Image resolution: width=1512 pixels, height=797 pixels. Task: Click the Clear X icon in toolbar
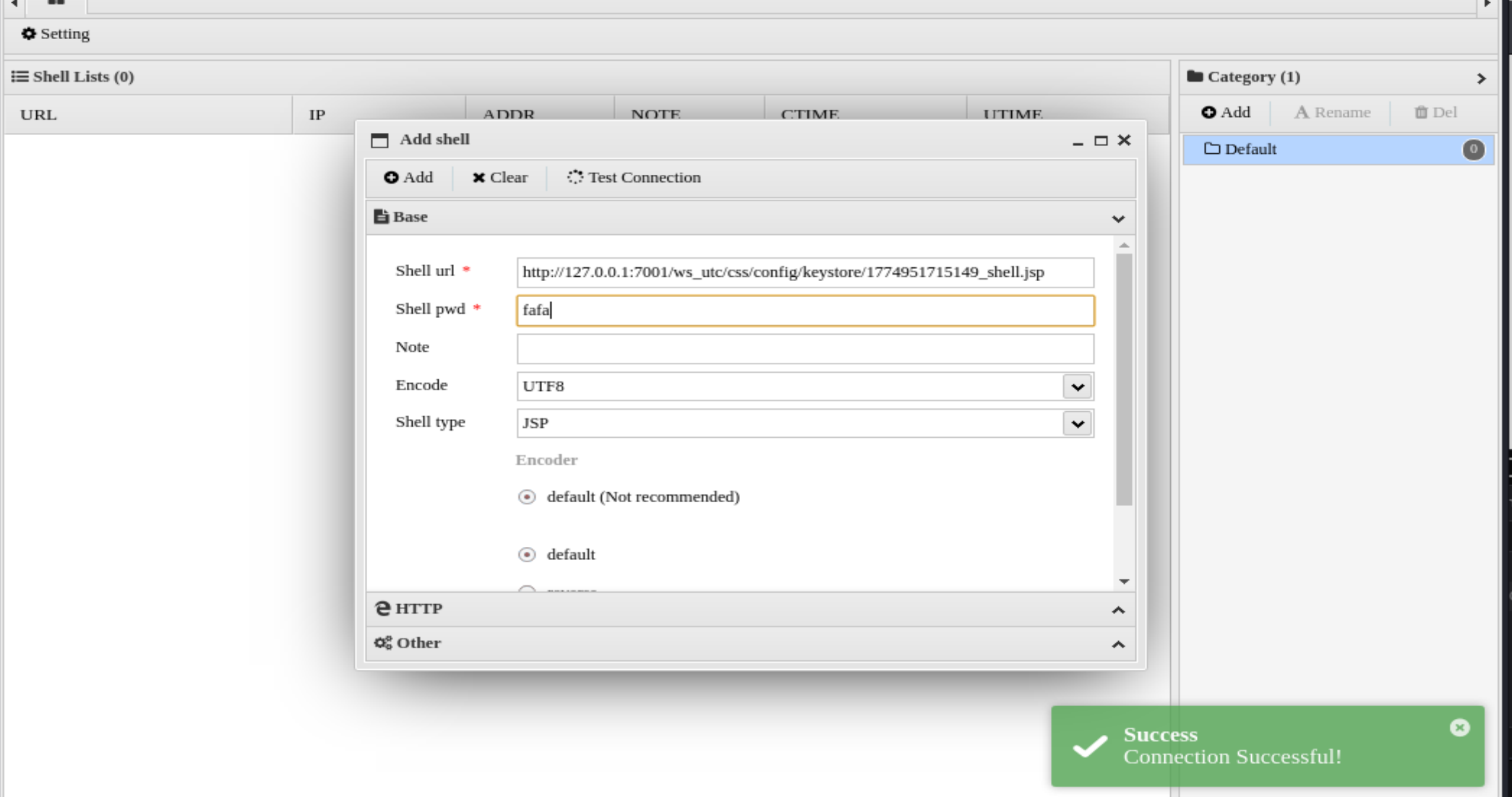[478, 178]
